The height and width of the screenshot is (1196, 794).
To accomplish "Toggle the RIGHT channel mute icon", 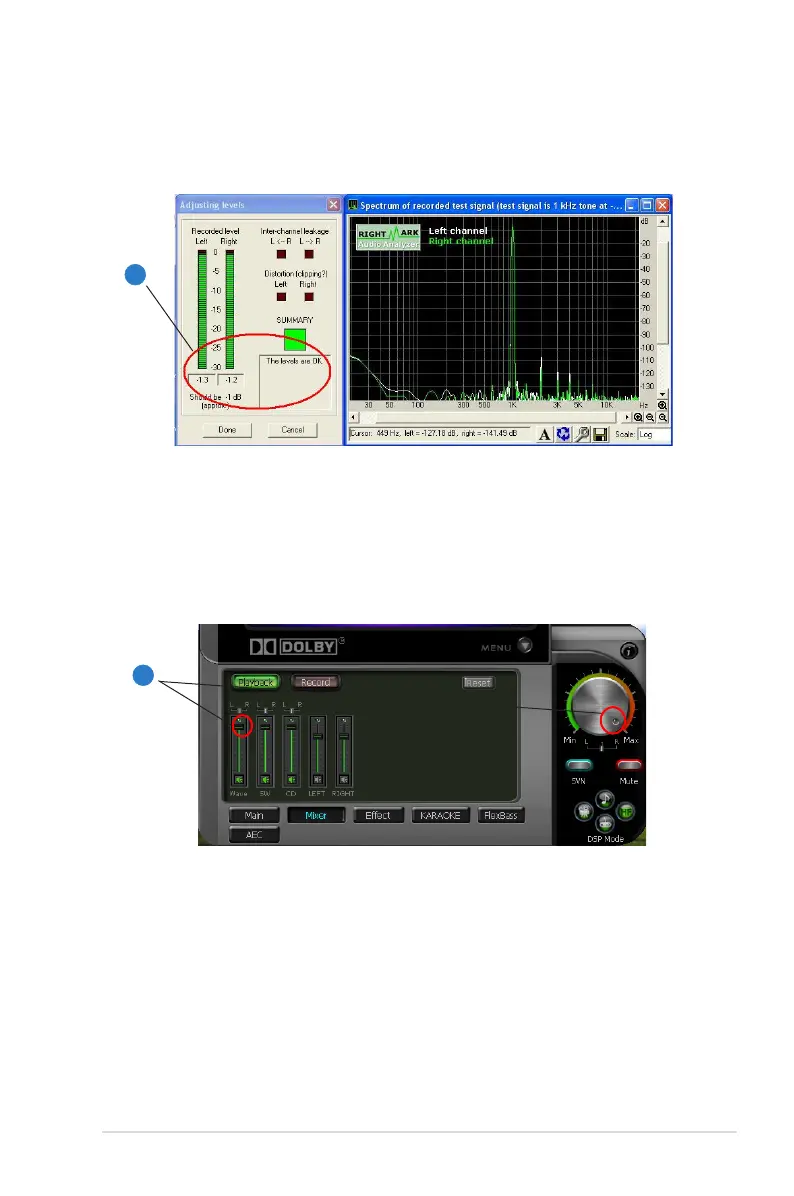I will pyautogui.click(x=344, y=780).
